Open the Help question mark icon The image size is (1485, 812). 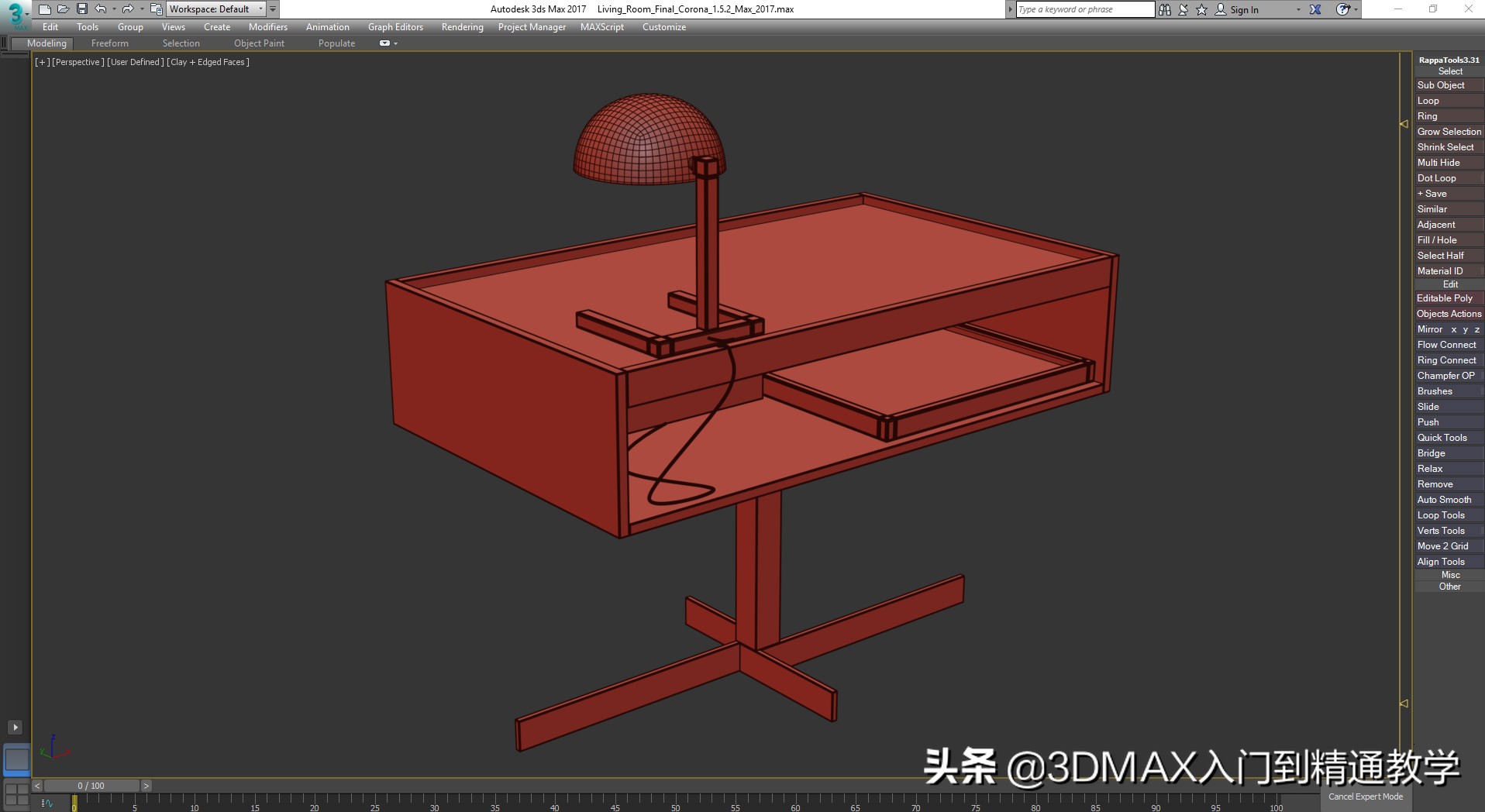point(1342,9)
